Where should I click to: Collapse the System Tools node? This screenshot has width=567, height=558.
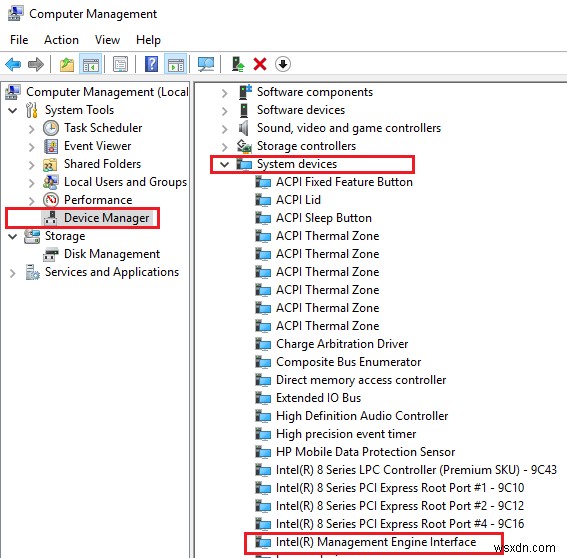pyautogui.click(x=13, y=110)
